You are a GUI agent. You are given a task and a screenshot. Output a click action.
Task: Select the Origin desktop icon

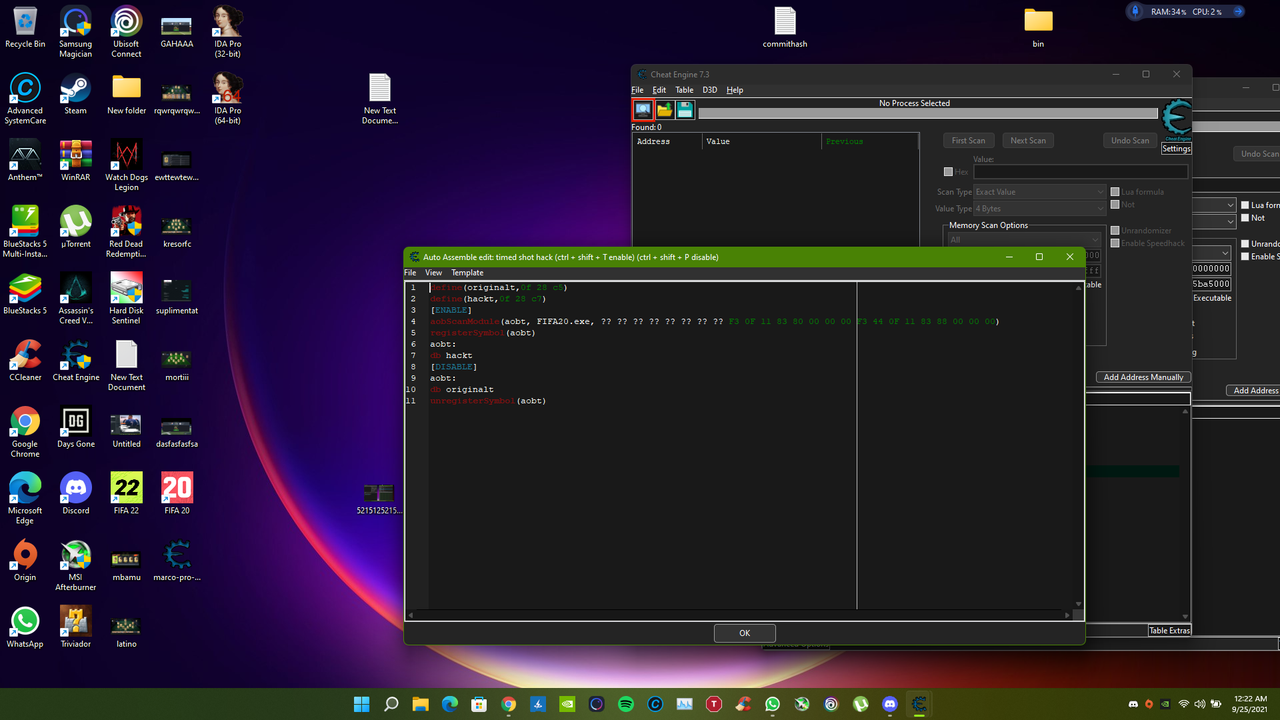(x=25, y=561)
